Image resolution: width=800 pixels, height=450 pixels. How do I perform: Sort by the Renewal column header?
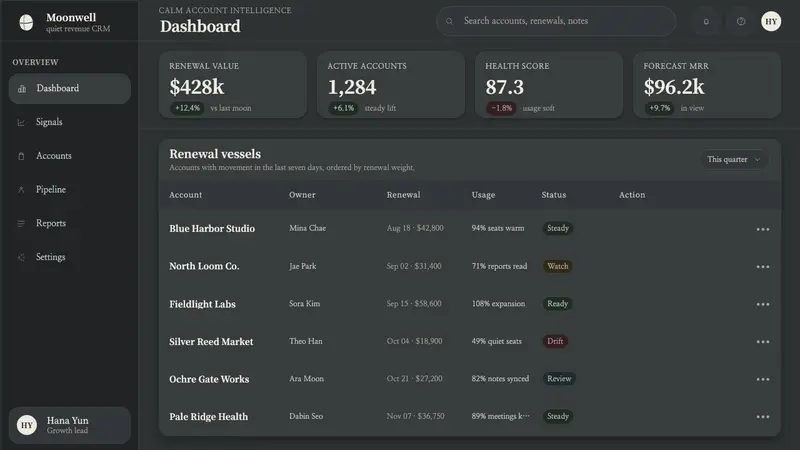tap(404, 195)
